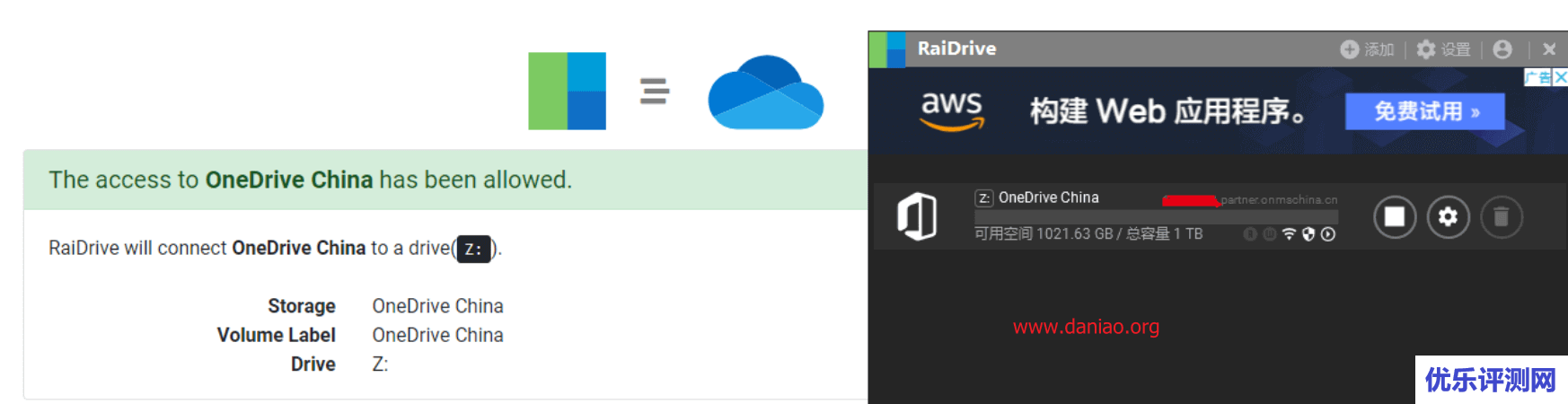Viewport: 1568px width, 404px height.
Task: Close the ad with the X corner button
Action: click(1561, 77)
